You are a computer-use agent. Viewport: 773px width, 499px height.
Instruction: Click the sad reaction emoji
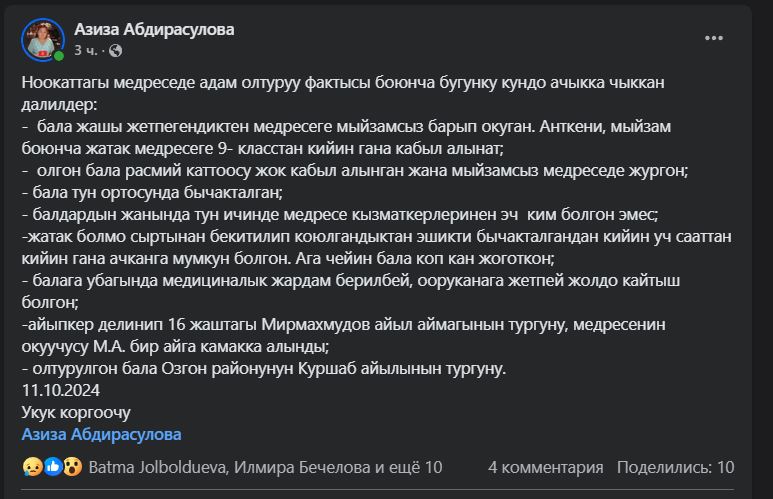coord(31,467)
